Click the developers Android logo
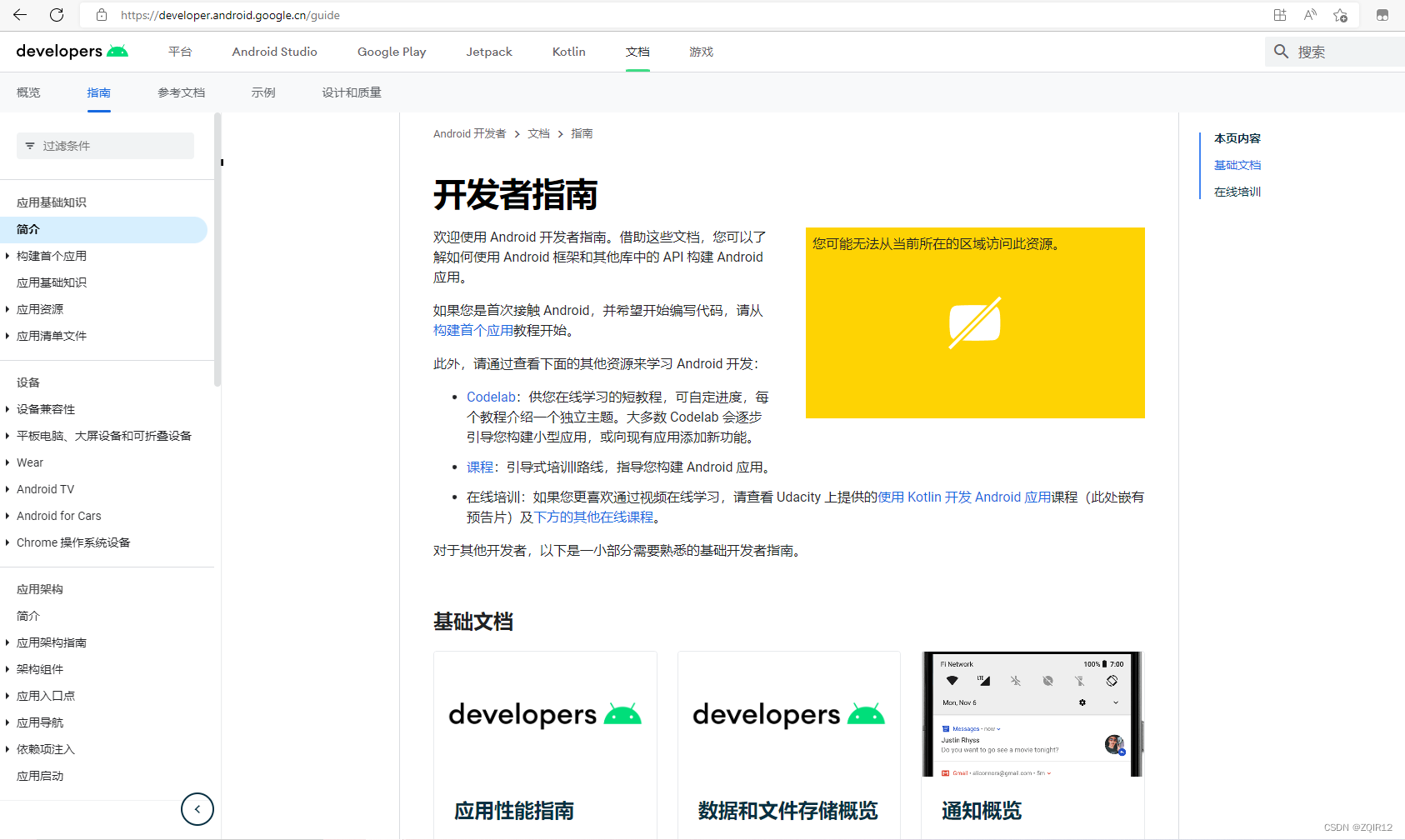The height and width of the screenshot is (840, 1405). (71, 51)
